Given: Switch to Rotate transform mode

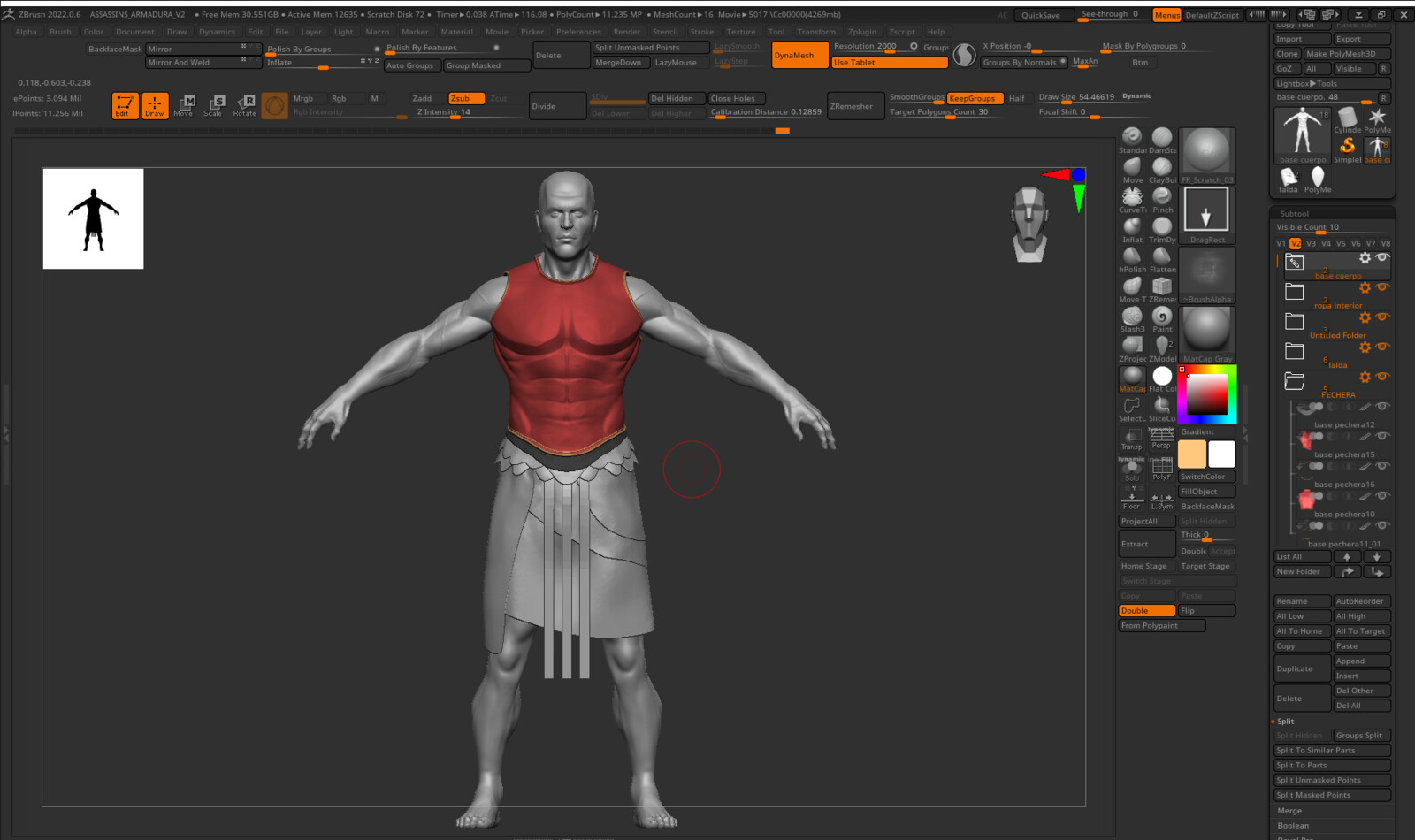Looking at the screenshot, I should pos(244,105).
